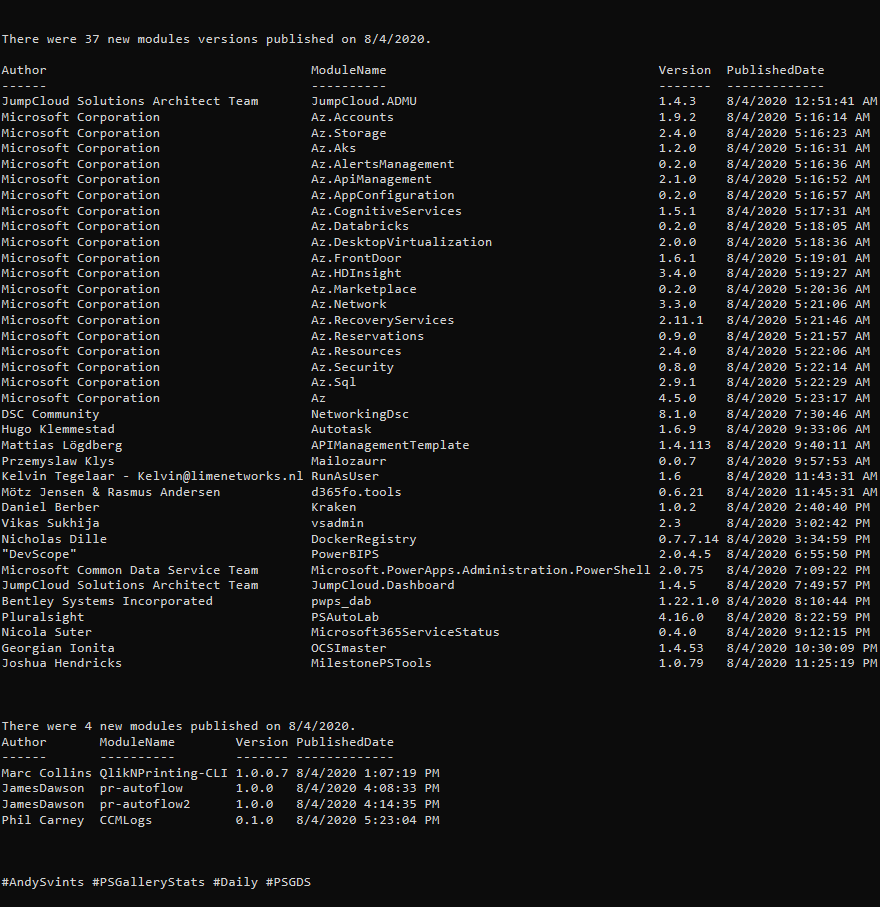Viewport: 880px width, 907px height.
Task: Click Az.RecoveryServices module name
Action: 382,320
